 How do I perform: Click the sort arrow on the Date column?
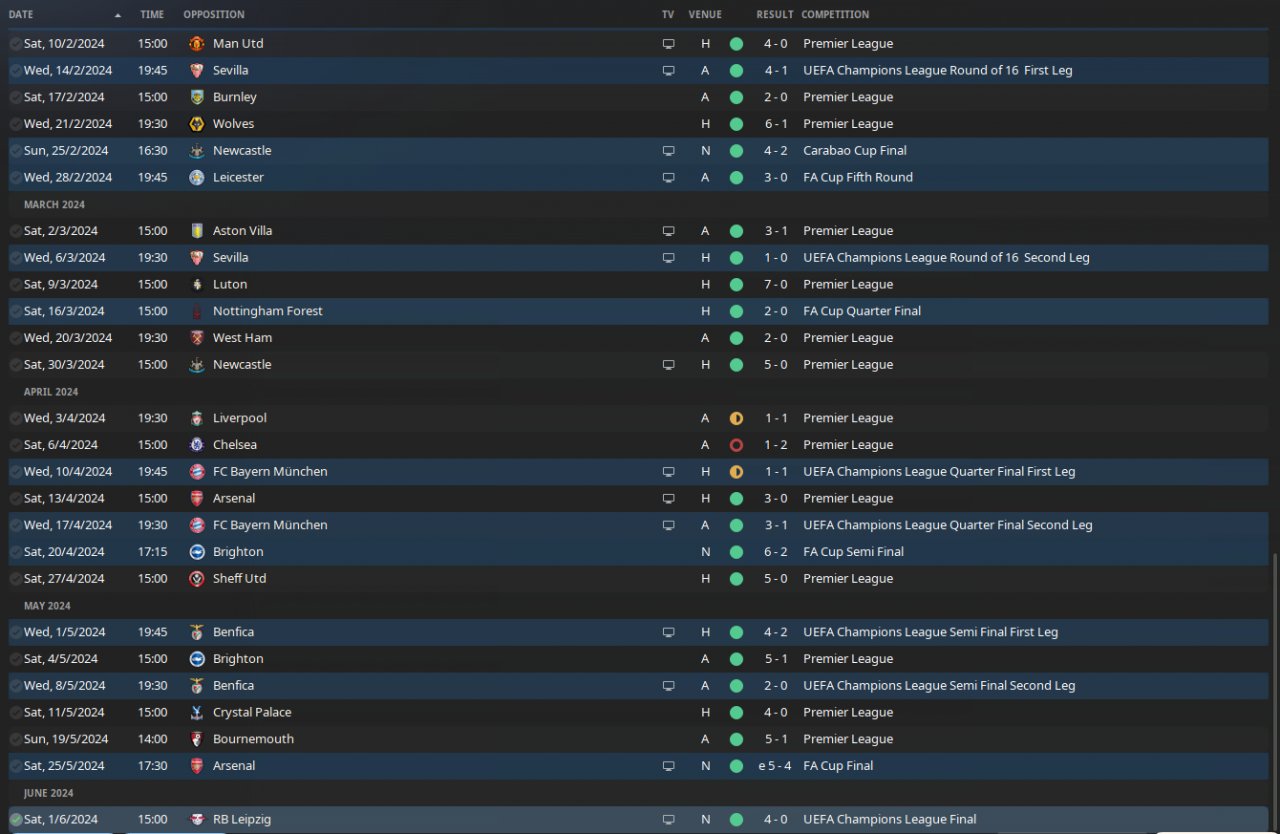118,15
